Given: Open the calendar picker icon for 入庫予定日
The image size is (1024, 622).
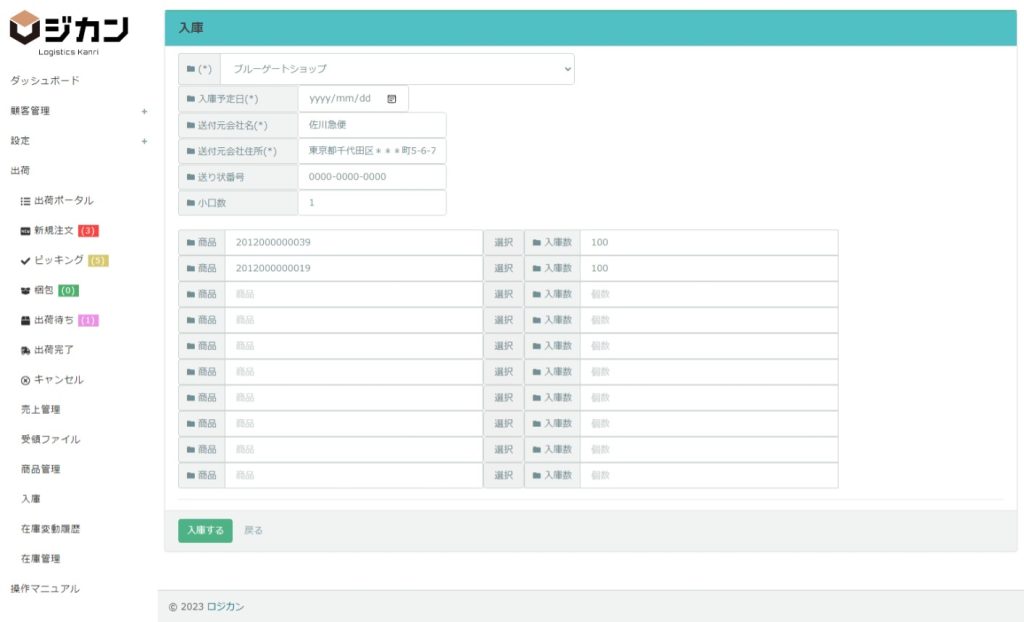Looking at the screenshot, I should coord(391,99).
